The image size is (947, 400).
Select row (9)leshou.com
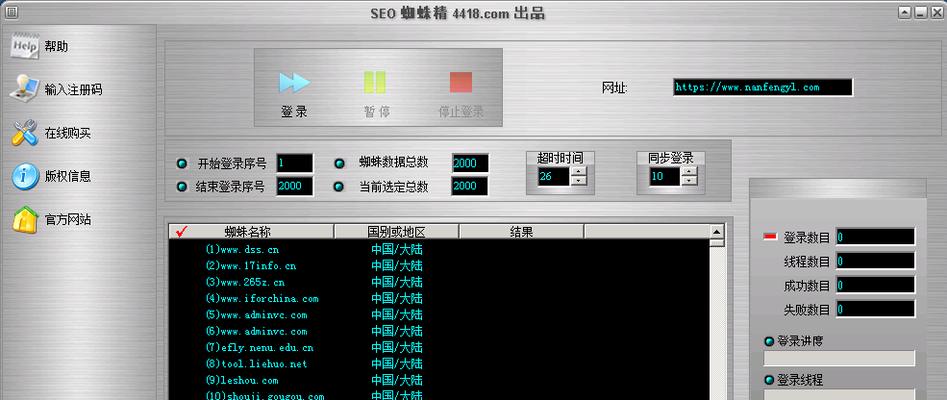pyautogui.click(x=439, y=380)
